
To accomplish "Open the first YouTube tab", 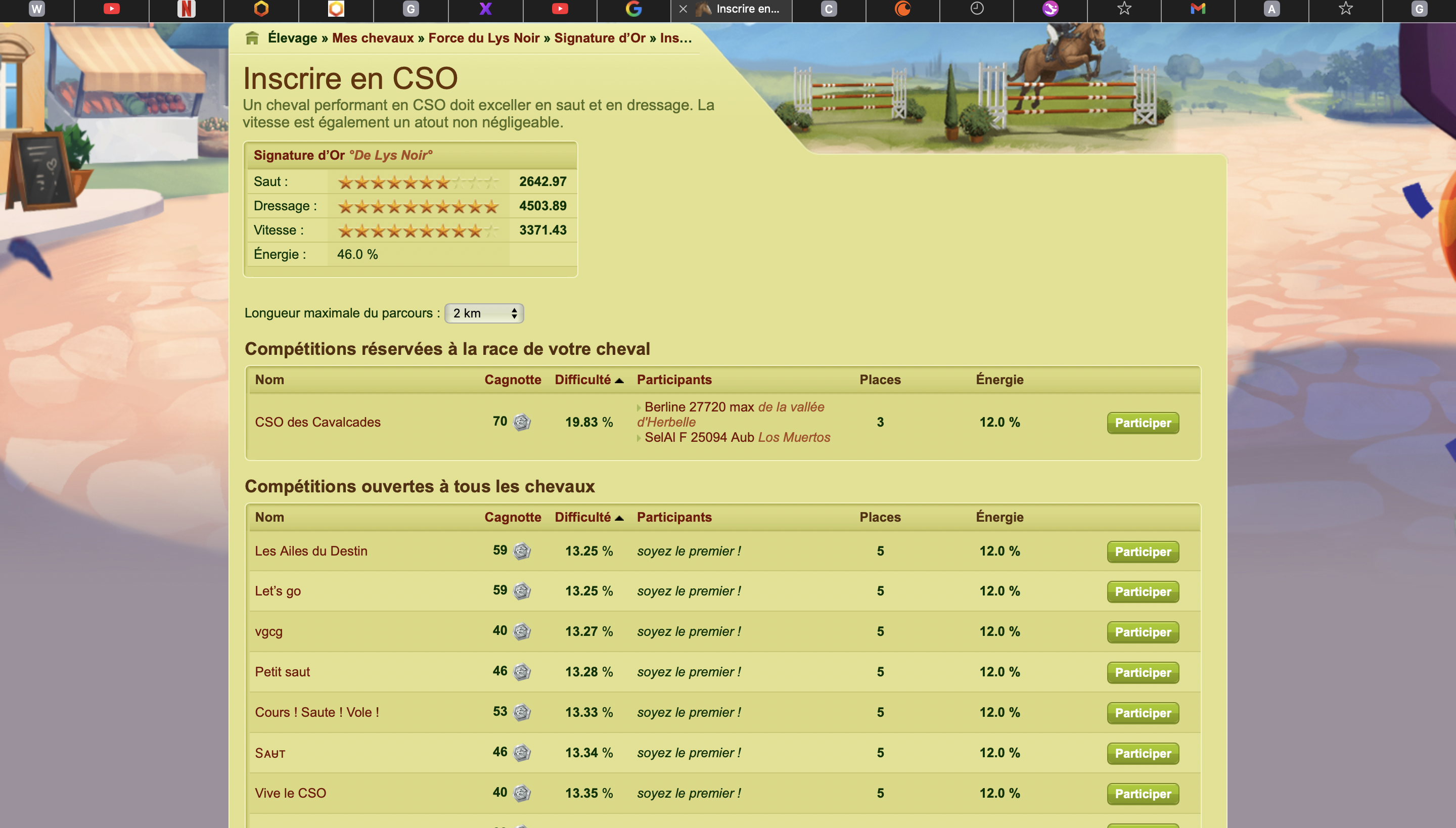I will pos(111,9).
